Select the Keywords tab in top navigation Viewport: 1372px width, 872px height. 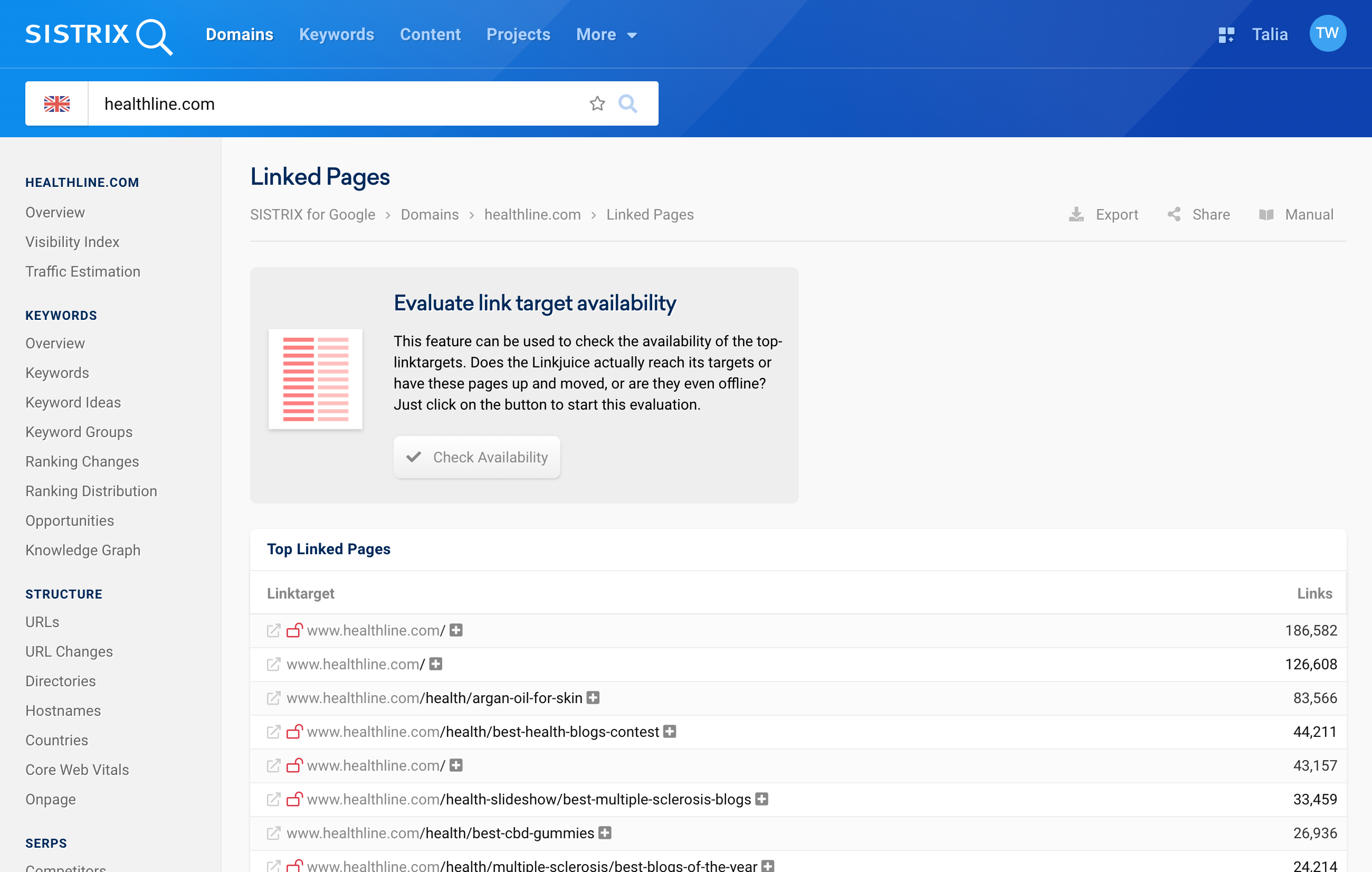[337, 34]
